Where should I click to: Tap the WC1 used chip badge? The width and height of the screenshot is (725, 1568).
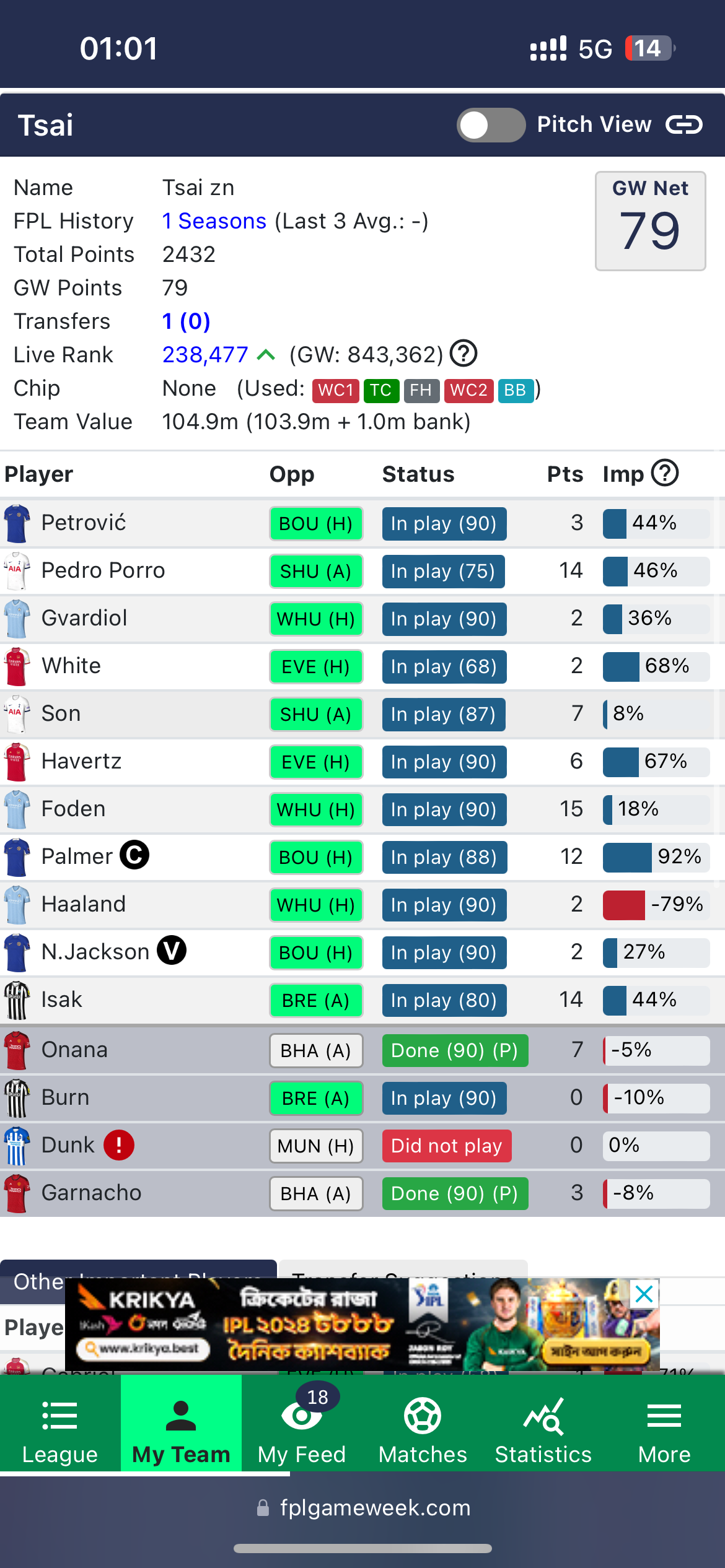(x=336, y=390)
